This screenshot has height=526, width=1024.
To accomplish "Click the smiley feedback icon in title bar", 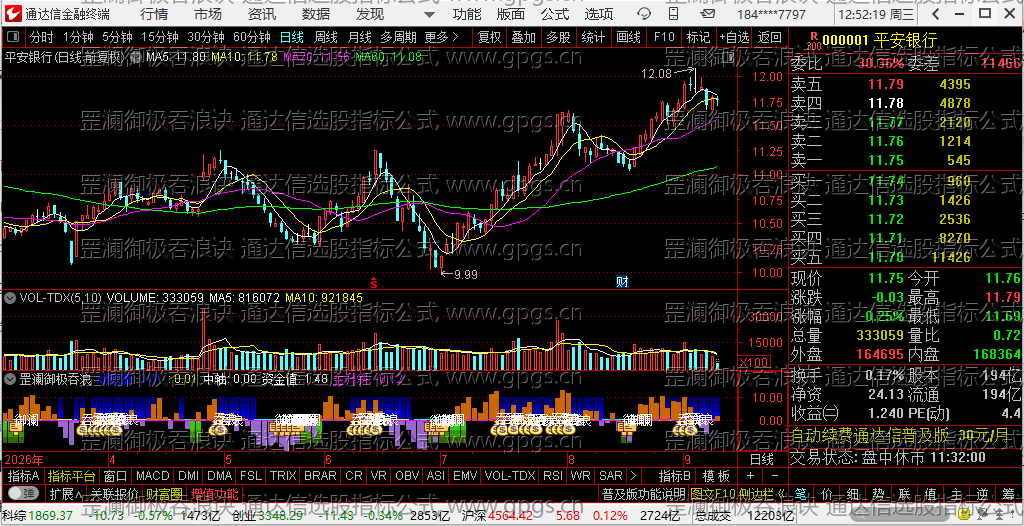I will 644,14.
